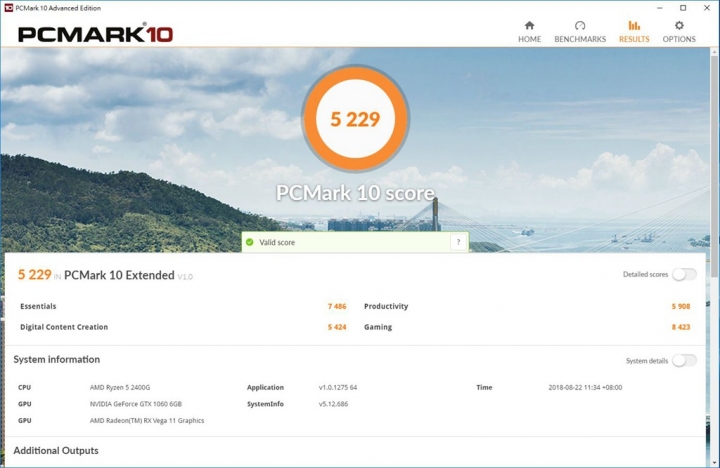Click the NVIDIA GeForce GTX 1060 6GB value
720x468 pixels.
pos(136,404)
